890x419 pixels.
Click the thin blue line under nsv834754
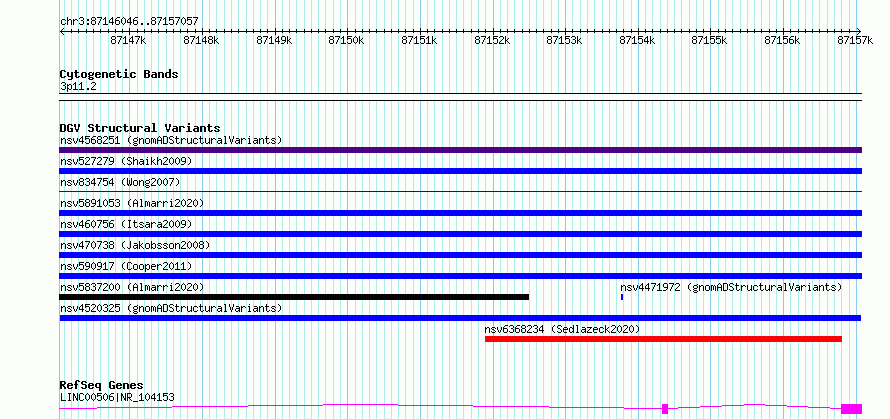(x=460, y=192)
